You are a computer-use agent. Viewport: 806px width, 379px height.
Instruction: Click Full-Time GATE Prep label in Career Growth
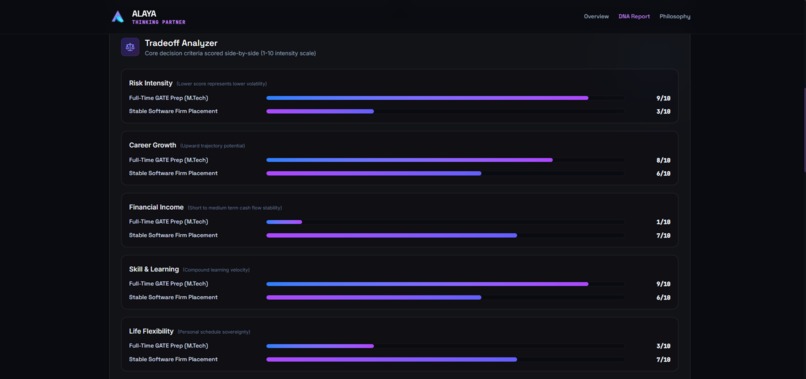pos(169,160)
